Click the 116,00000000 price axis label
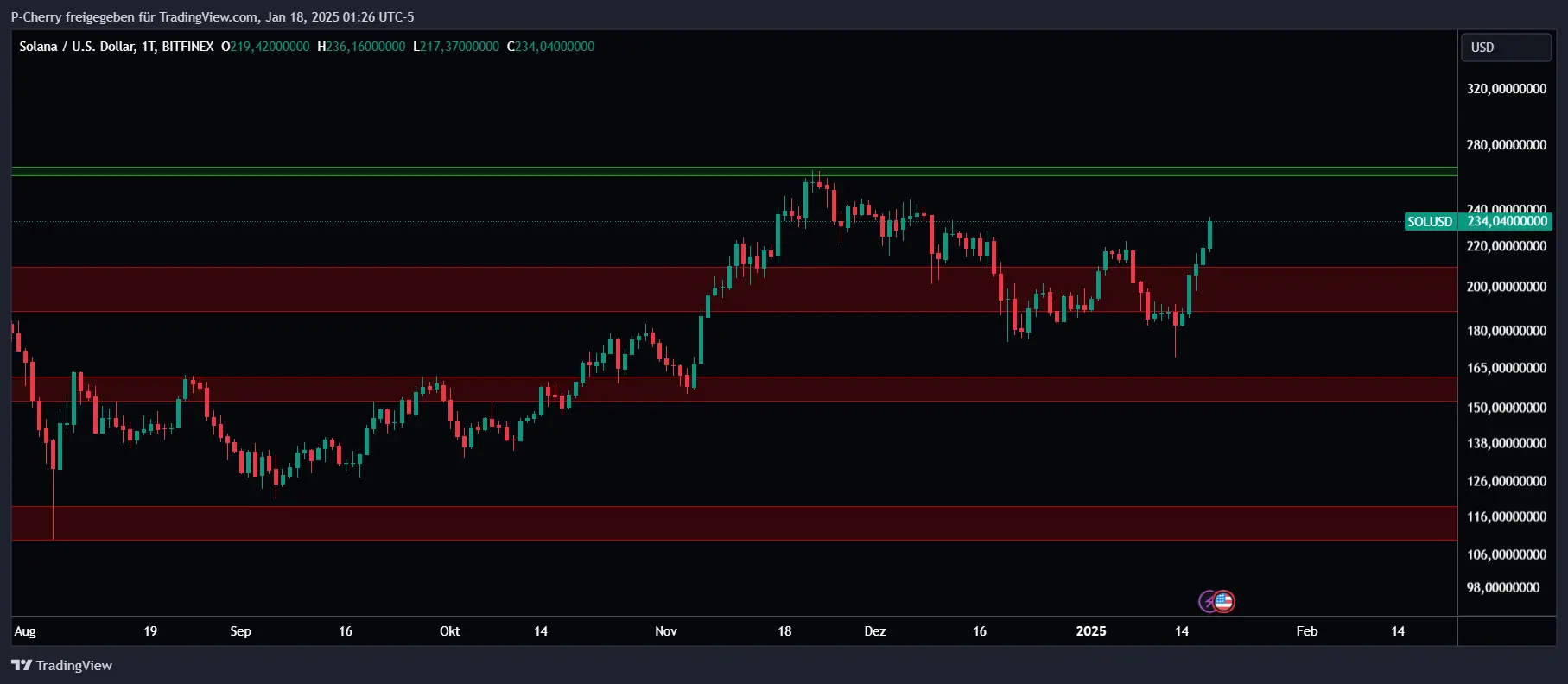Screen dimensions: 1568x684 click(x=1507, y=516)
